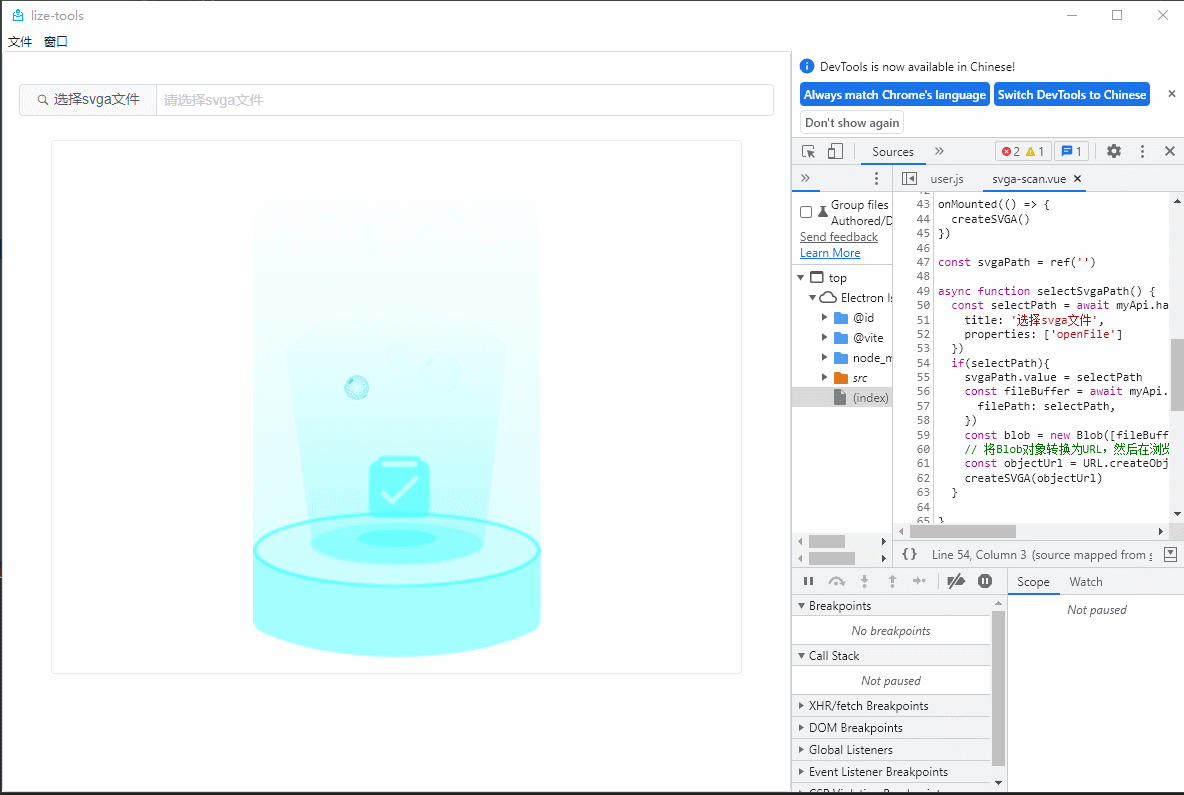Open DevTools three-dot customize menu
1184x795 pixels.
1142,152
